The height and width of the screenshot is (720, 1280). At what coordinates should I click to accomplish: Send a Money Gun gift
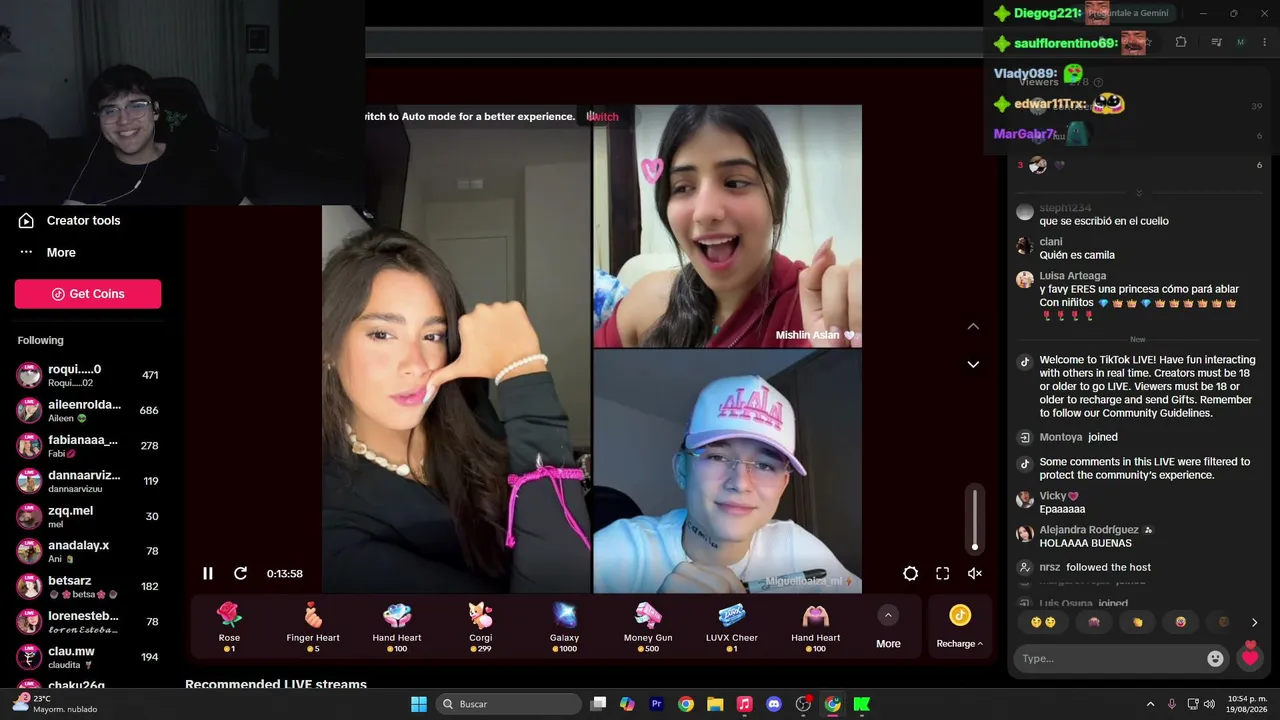648,627
